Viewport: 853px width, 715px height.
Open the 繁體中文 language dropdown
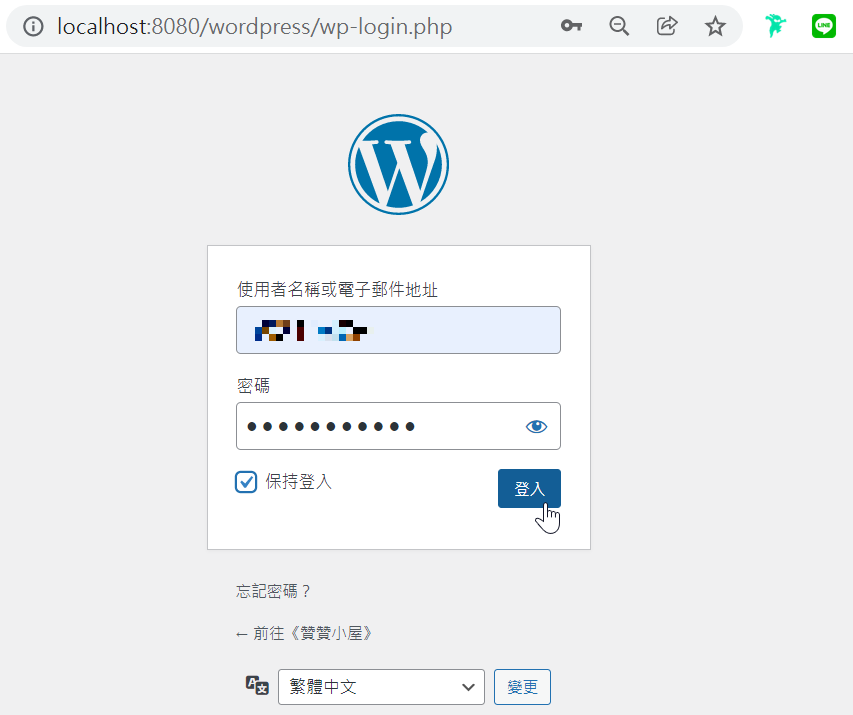(381, 687)
